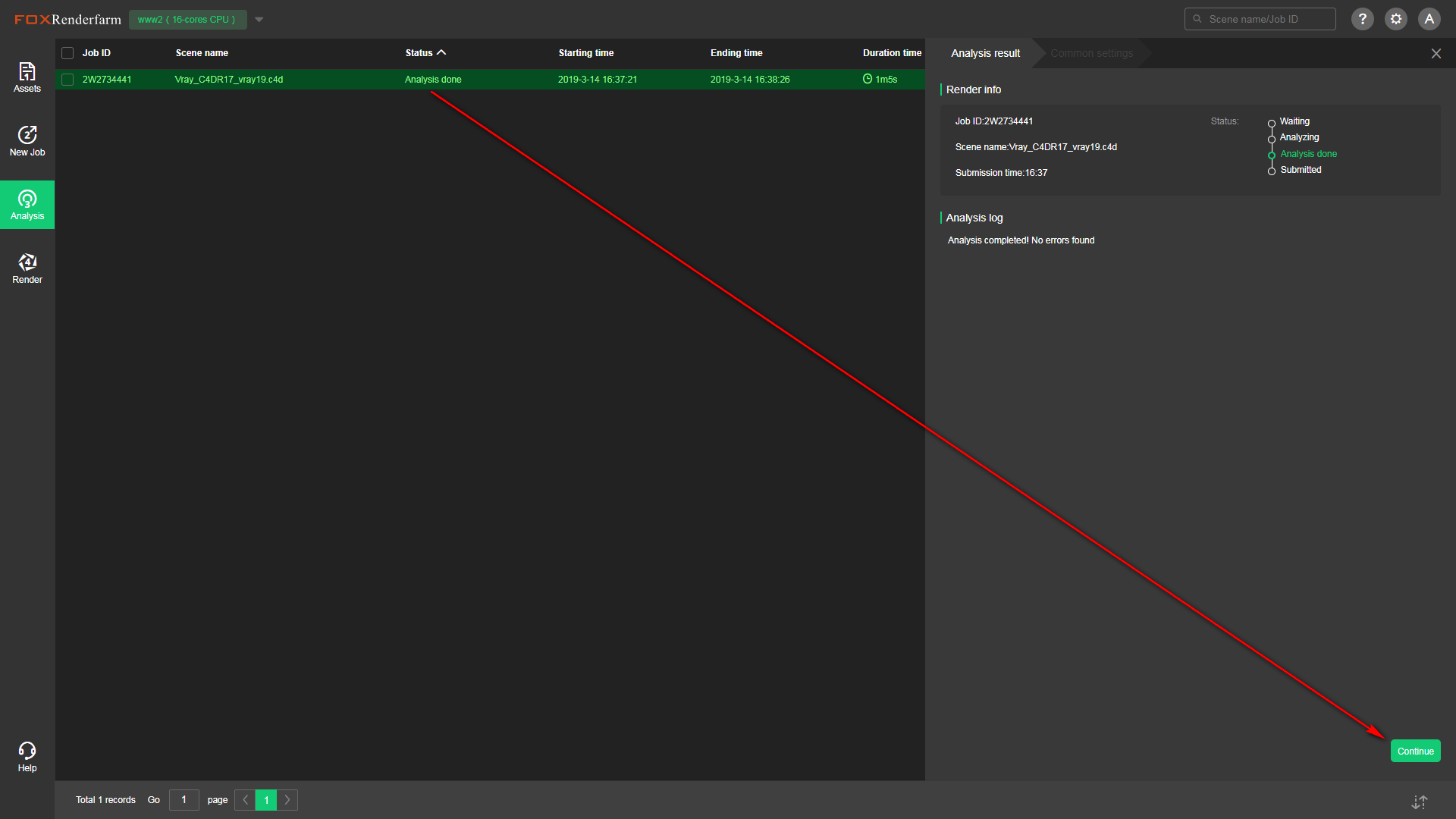The height and width of the screenshot is (819, 1456).
Task: Open the question mark help icon
Action: (1363, 19)
